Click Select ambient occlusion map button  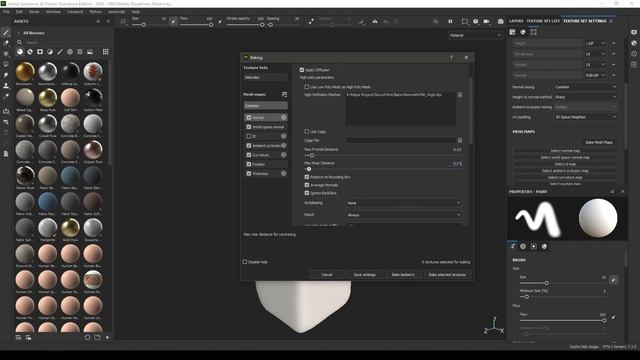(565, 171)
